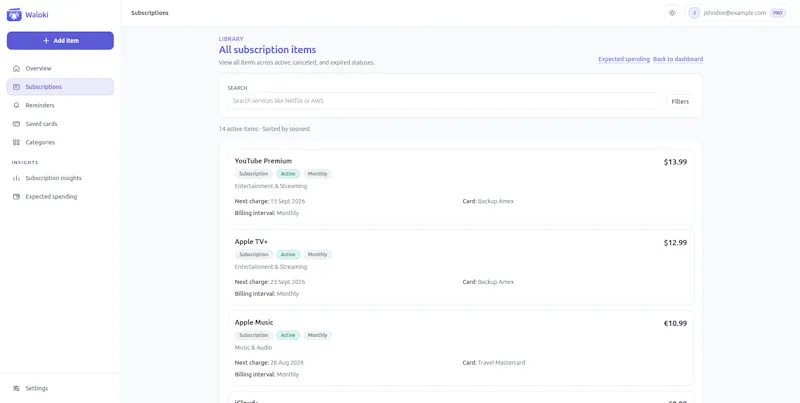The image size is (800, 403).
Task: Open Reminders page
Action: click(x=60, y=105)
